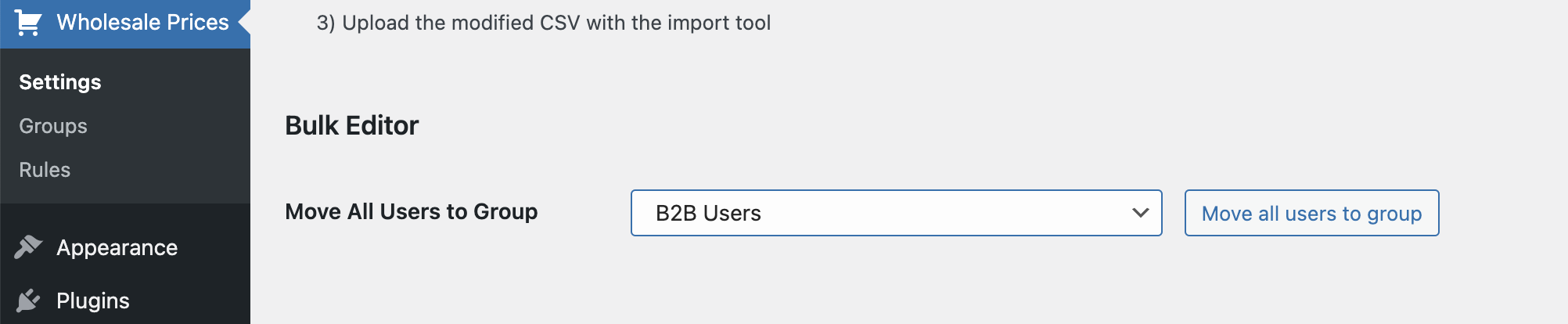This screenshot has width=1568, height=324.
Task: Open the Rules submenu item
Action: click(45, 170)
